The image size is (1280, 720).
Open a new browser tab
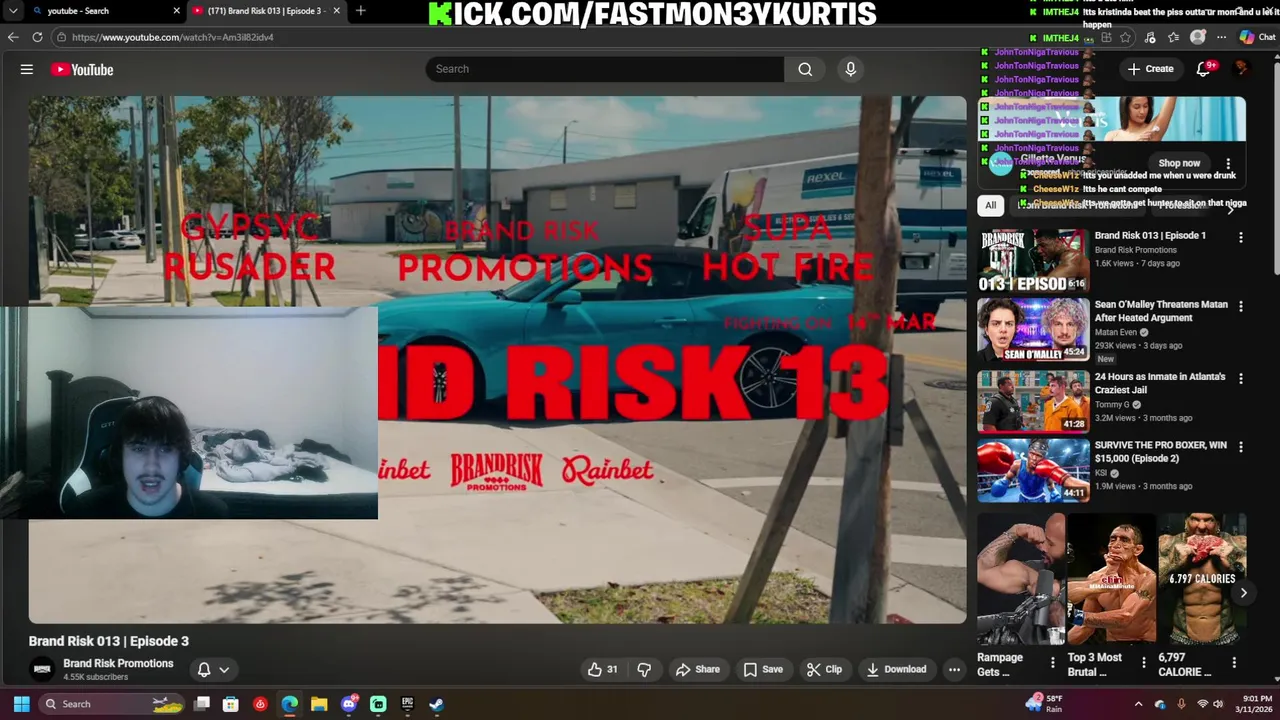[360, 11]
